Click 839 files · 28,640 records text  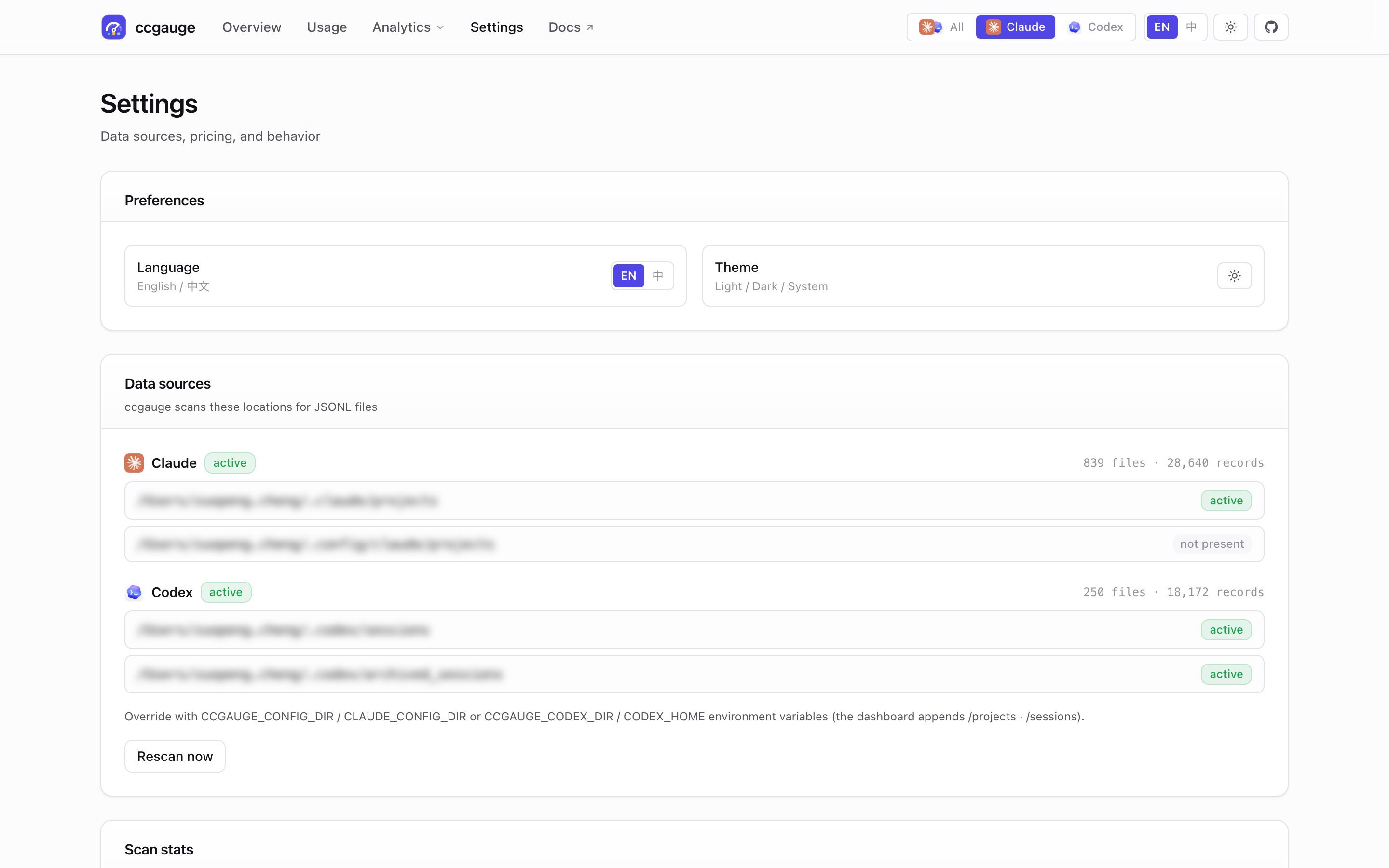[x=1173, y=463]
